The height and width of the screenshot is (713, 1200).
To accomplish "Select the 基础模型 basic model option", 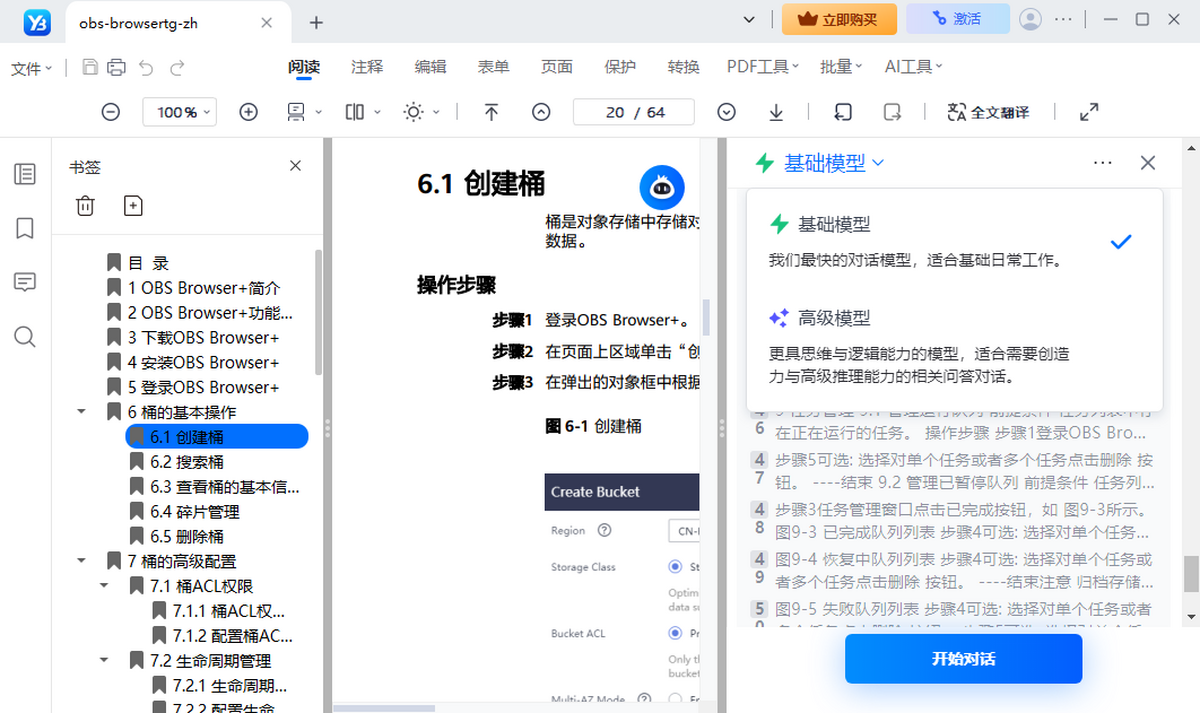I will click(x=955, y=240).
